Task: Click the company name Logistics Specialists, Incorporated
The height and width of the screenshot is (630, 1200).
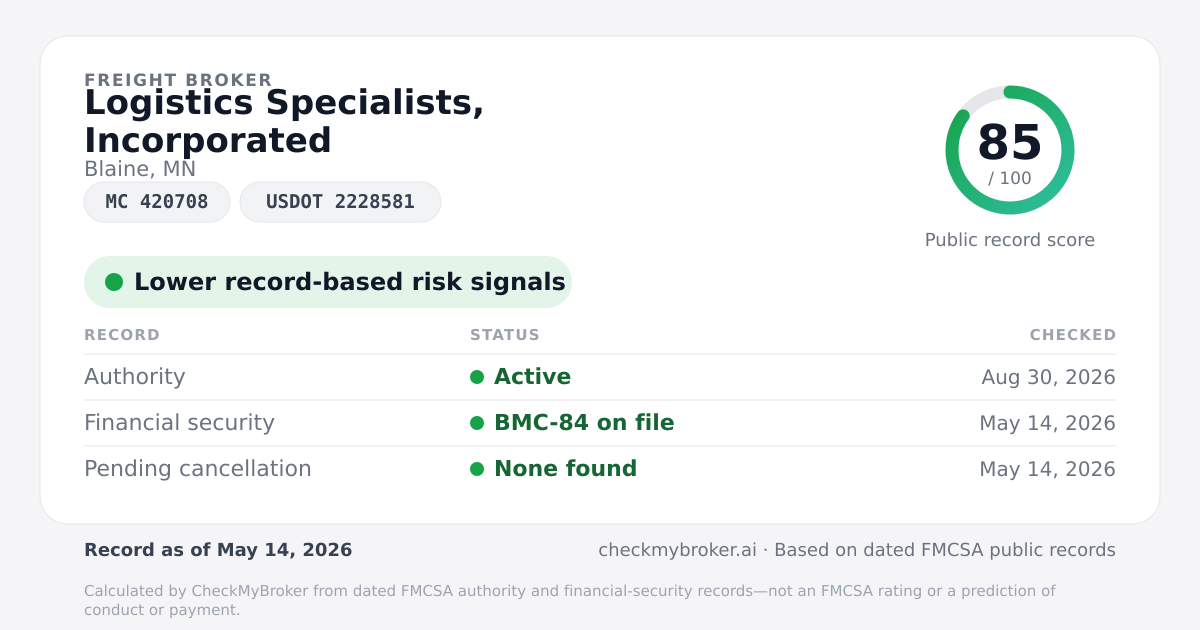Action: (284, 121)
